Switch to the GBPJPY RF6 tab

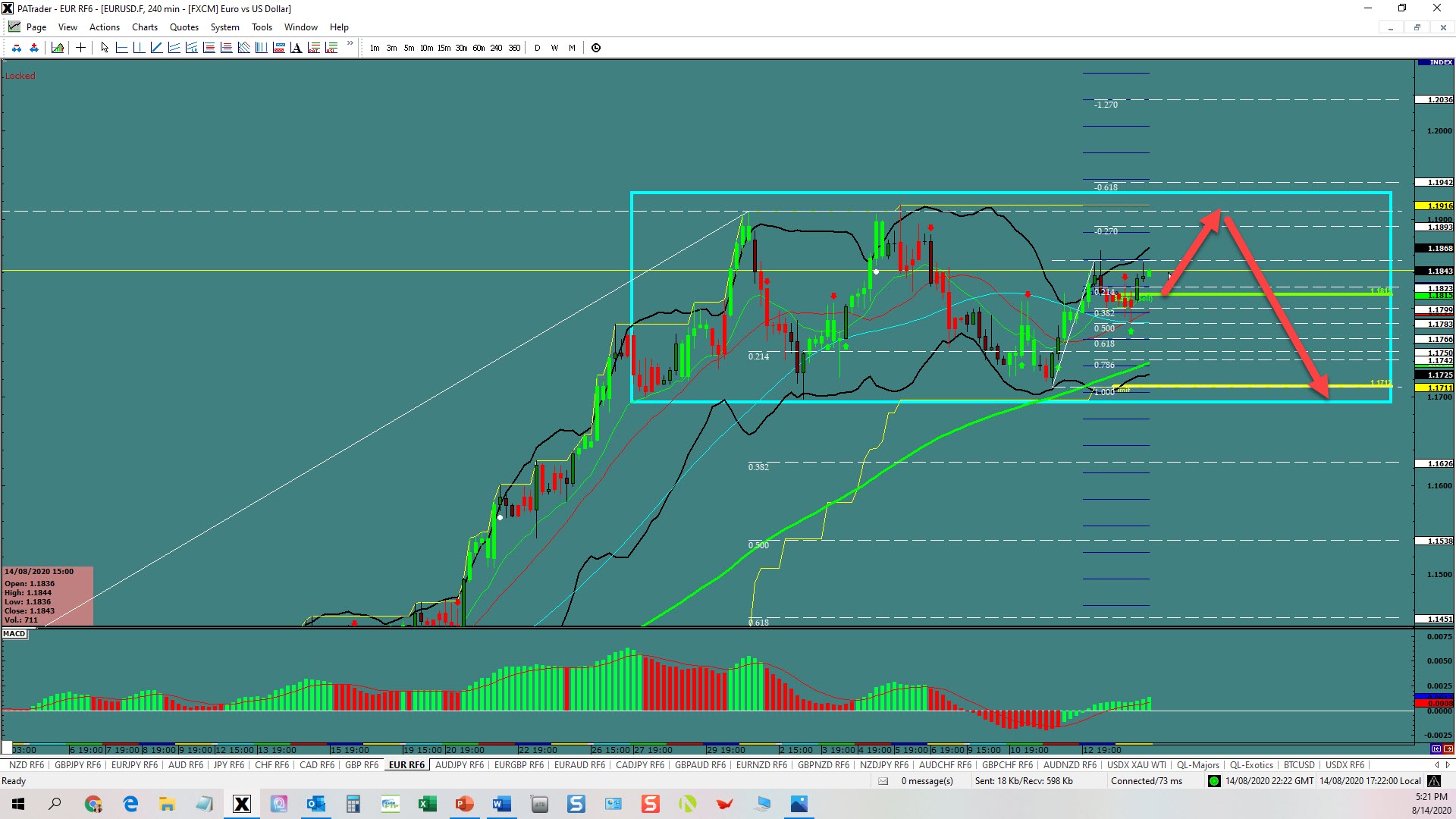[77, 765]
